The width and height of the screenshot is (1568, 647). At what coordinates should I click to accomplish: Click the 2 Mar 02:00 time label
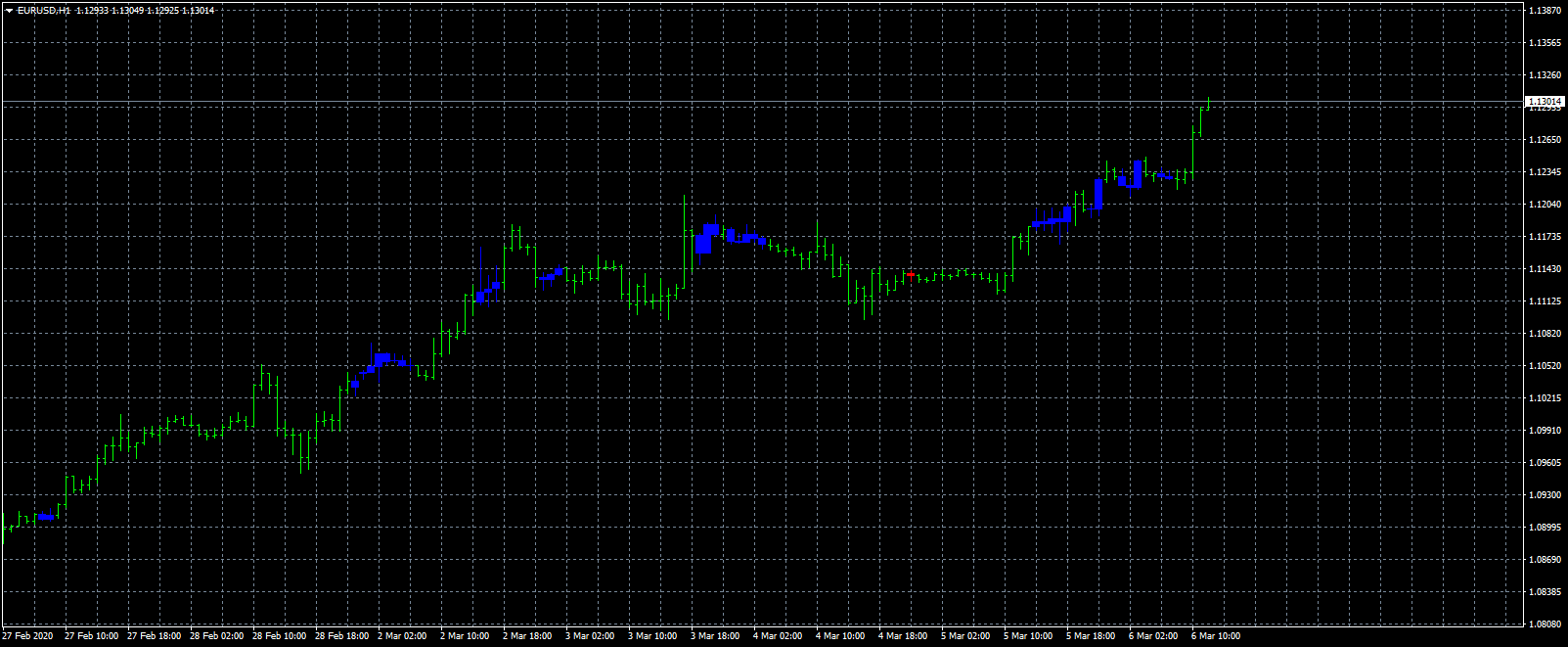point(402,636)
